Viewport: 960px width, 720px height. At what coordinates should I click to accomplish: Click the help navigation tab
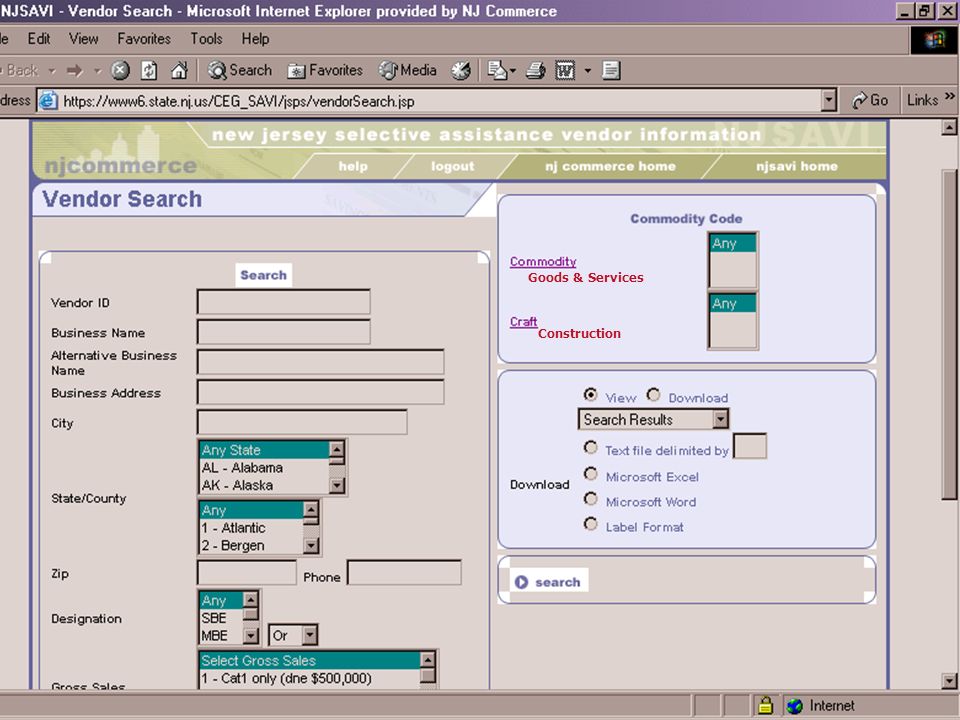(353, 167)
